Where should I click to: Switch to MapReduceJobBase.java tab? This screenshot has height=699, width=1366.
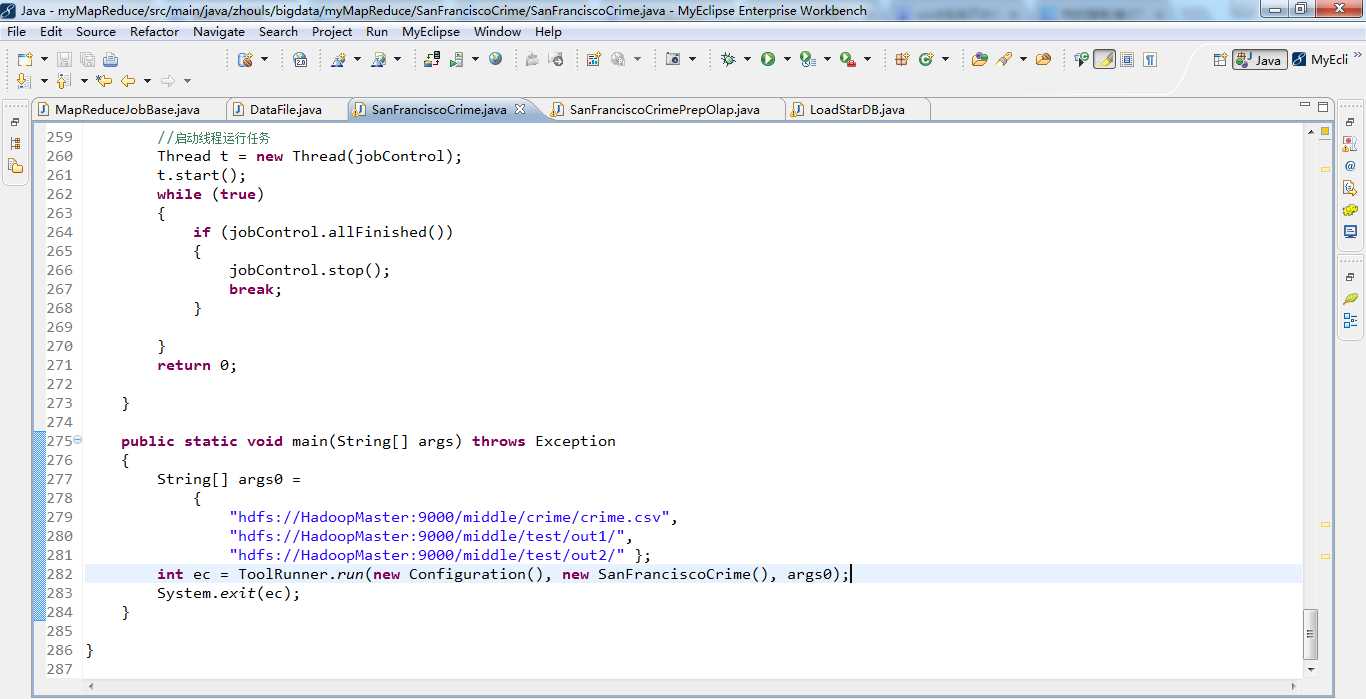pos(127,109)
